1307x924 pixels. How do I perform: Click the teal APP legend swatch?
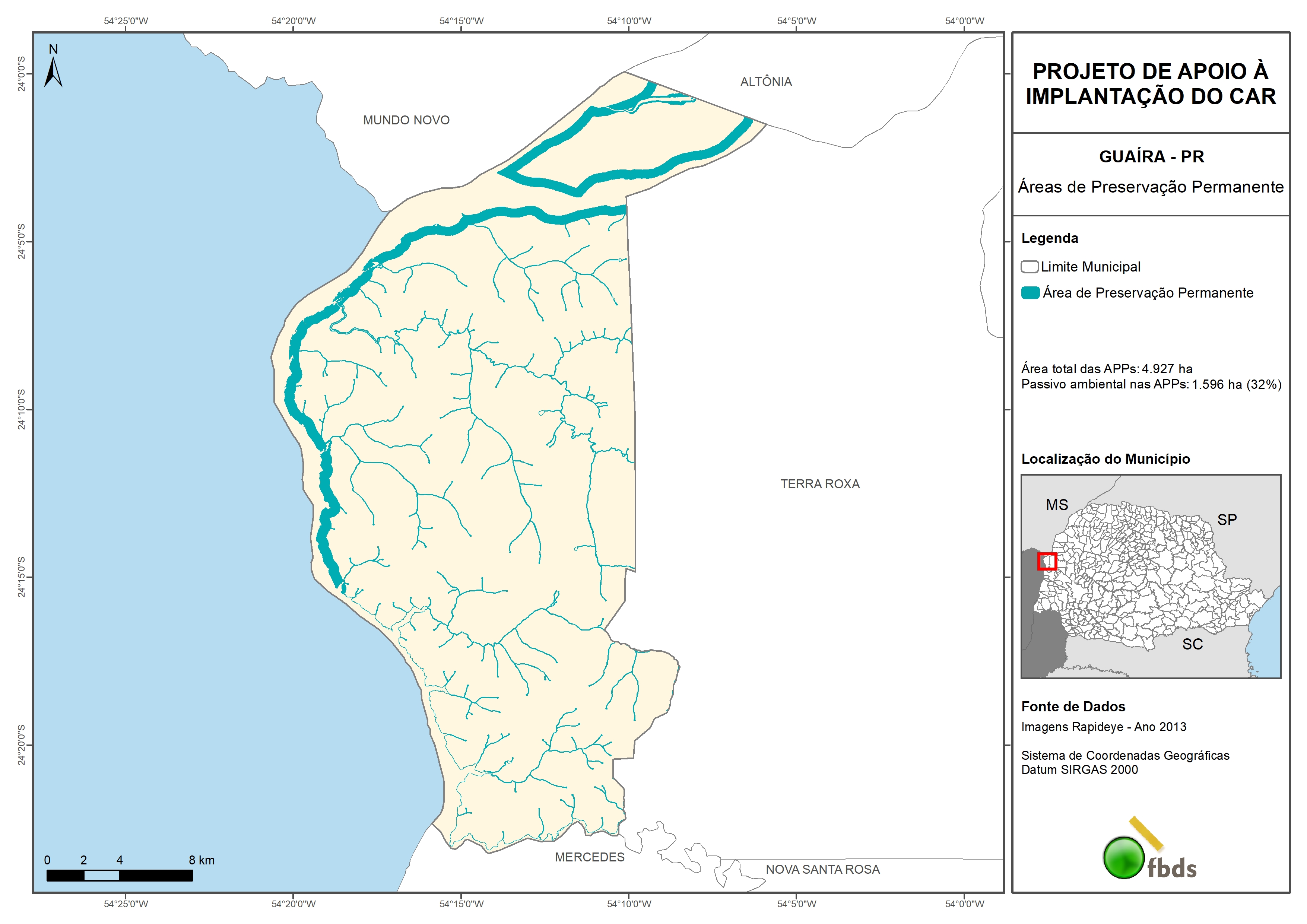click(x=1030, y=293)
